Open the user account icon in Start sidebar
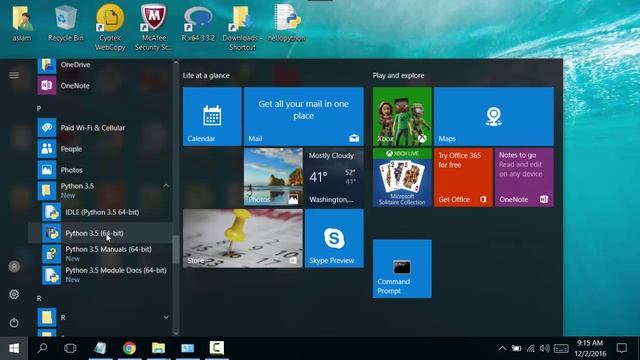The image size is (640, 360). 14,267
